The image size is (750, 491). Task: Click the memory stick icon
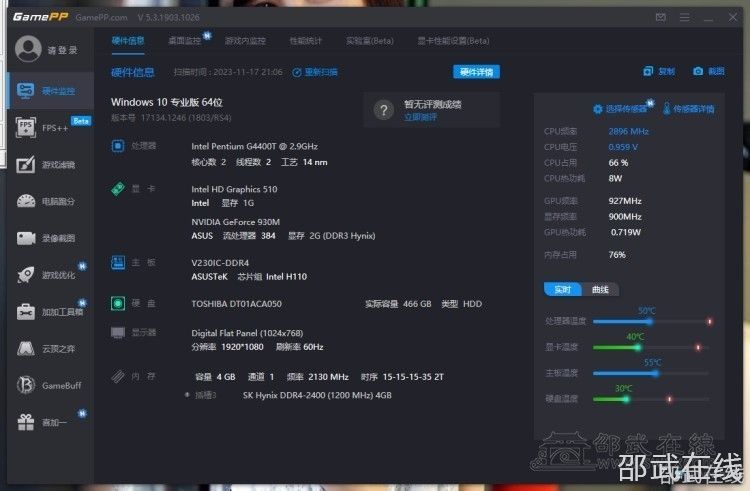[118, 376]
